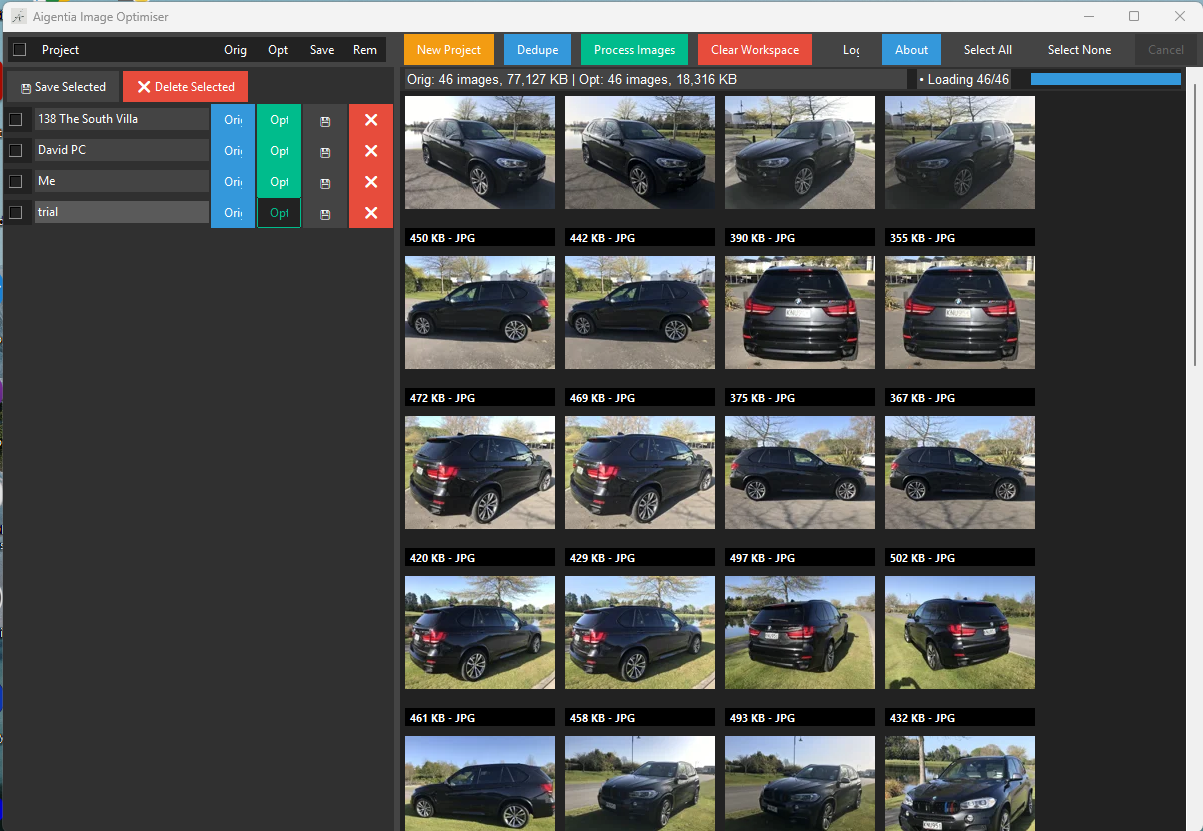1203x831 pixels.
Task: Select the 497 KB car thumbnail
Action: pyautogui.click(x=800, y=472)
